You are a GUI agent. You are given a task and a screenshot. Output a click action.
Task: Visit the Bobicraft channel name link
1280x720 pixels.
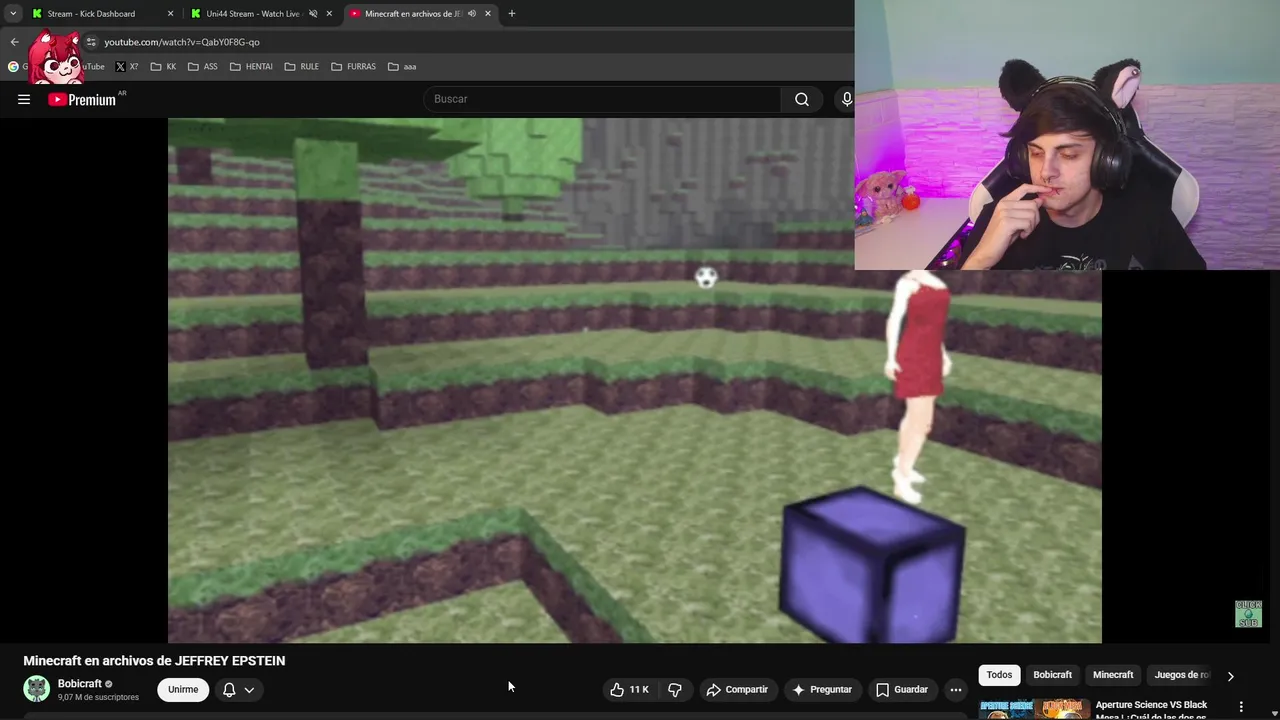pos(80,684)
